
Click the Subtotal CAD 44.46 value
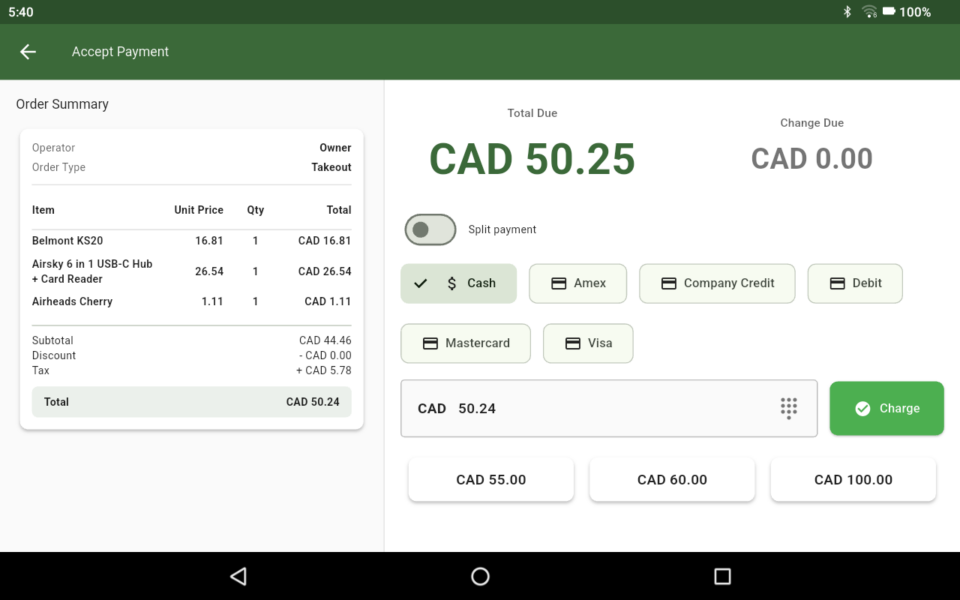325,340
